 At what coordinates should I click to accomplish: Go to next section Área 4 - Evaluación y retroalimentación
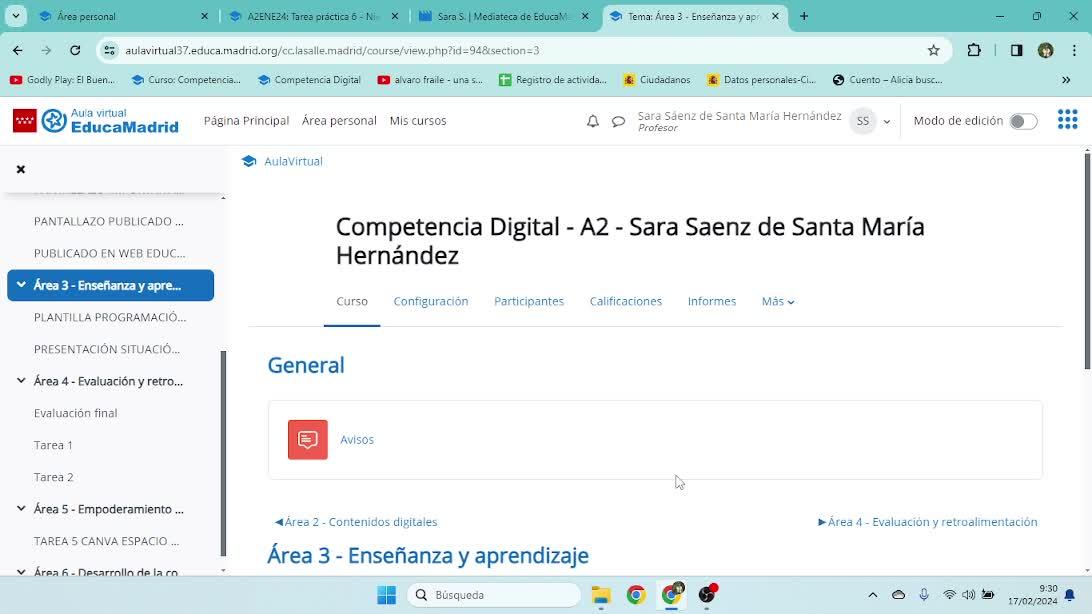click(928, 521)
